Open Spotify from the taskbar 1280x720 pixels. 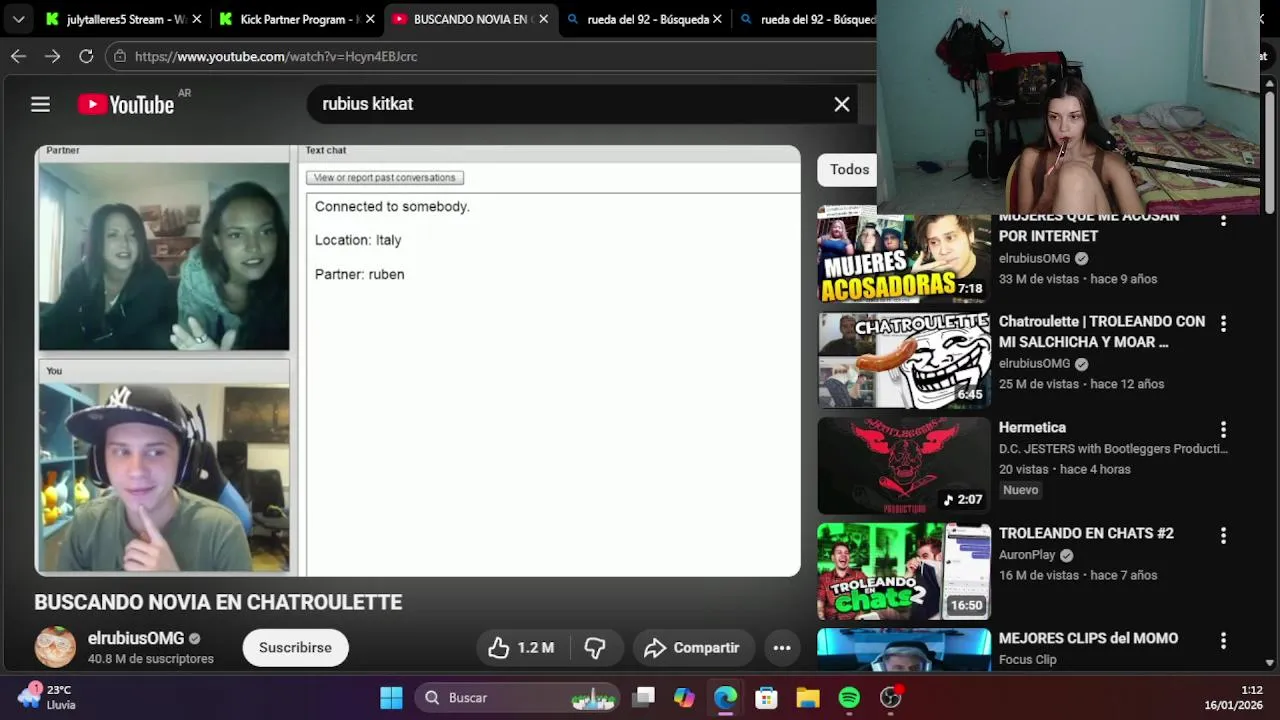tap(849, 697)
